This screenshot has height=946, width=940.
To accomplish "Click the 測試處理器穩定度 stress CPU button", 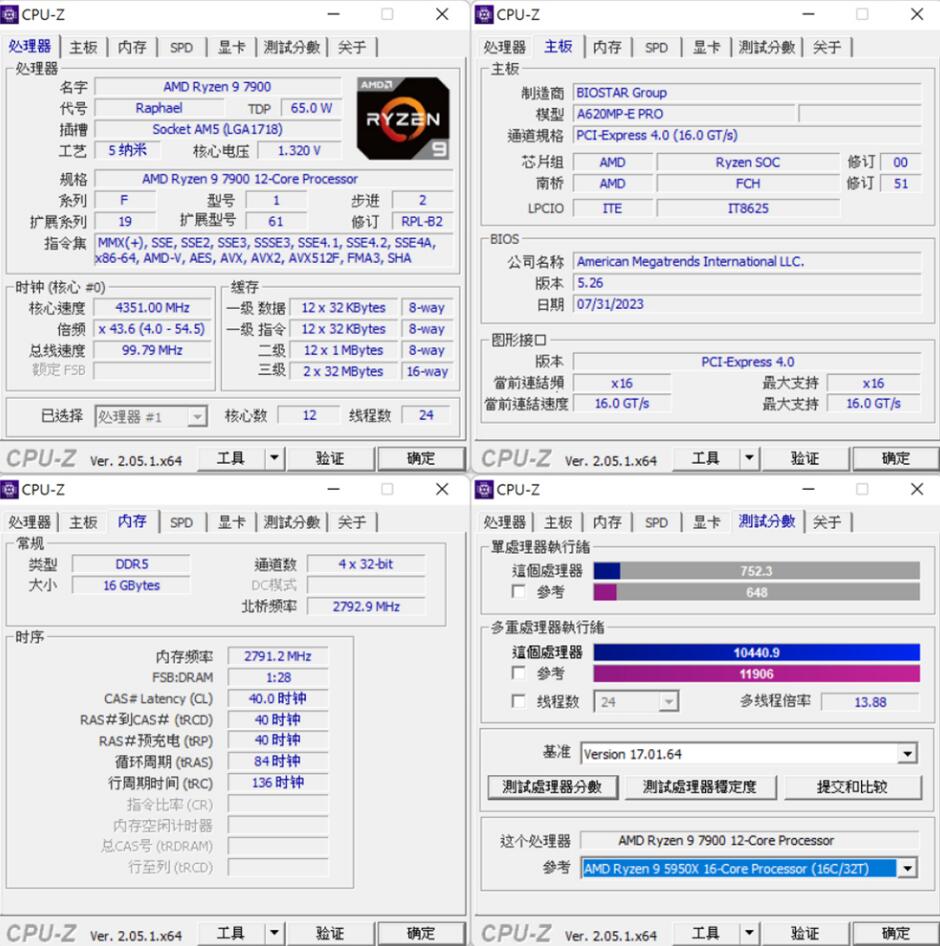I will [x=700, y=787].
